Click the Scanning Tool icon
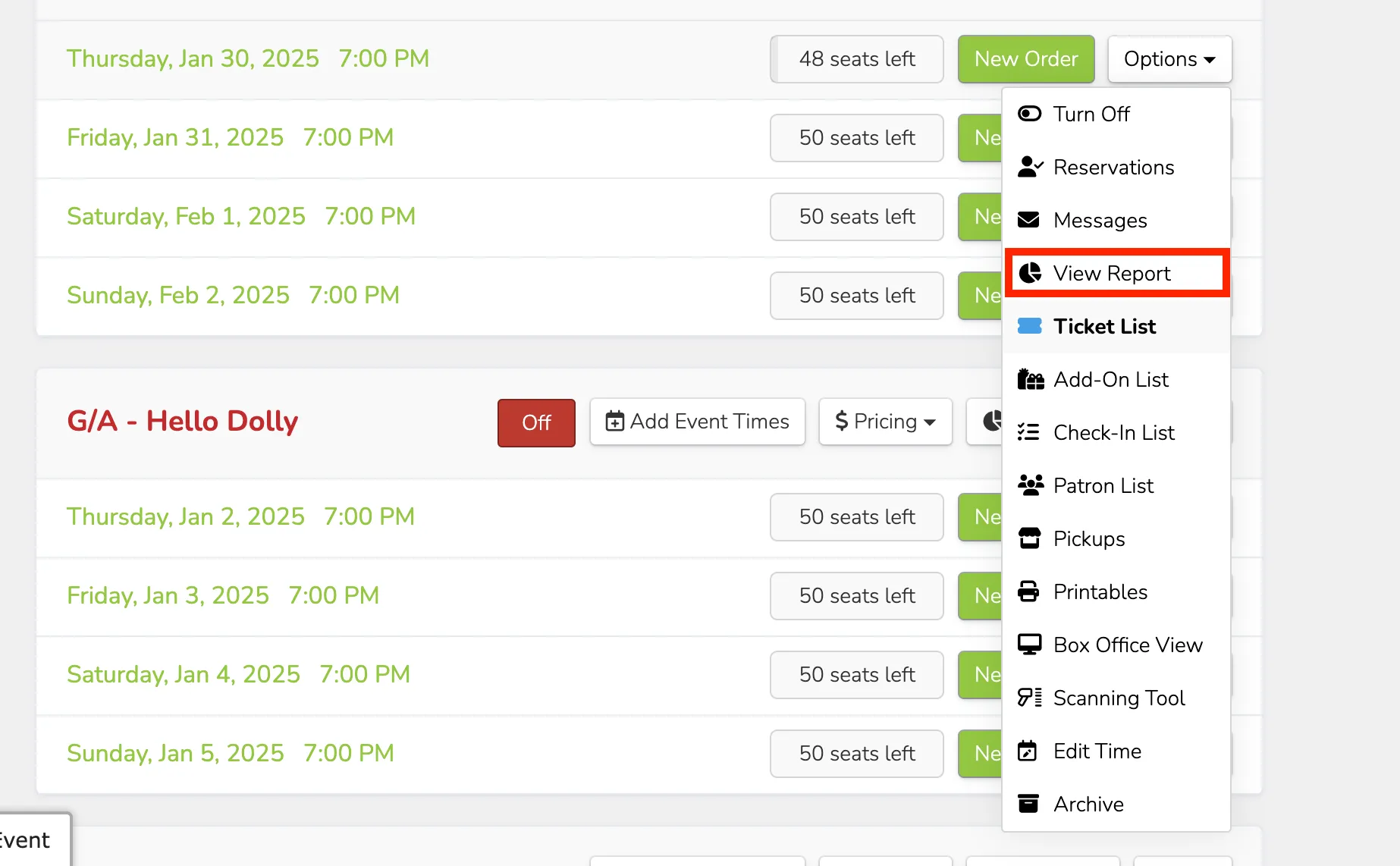The height and width of the screenshot is (866, 1400). 1030,698
